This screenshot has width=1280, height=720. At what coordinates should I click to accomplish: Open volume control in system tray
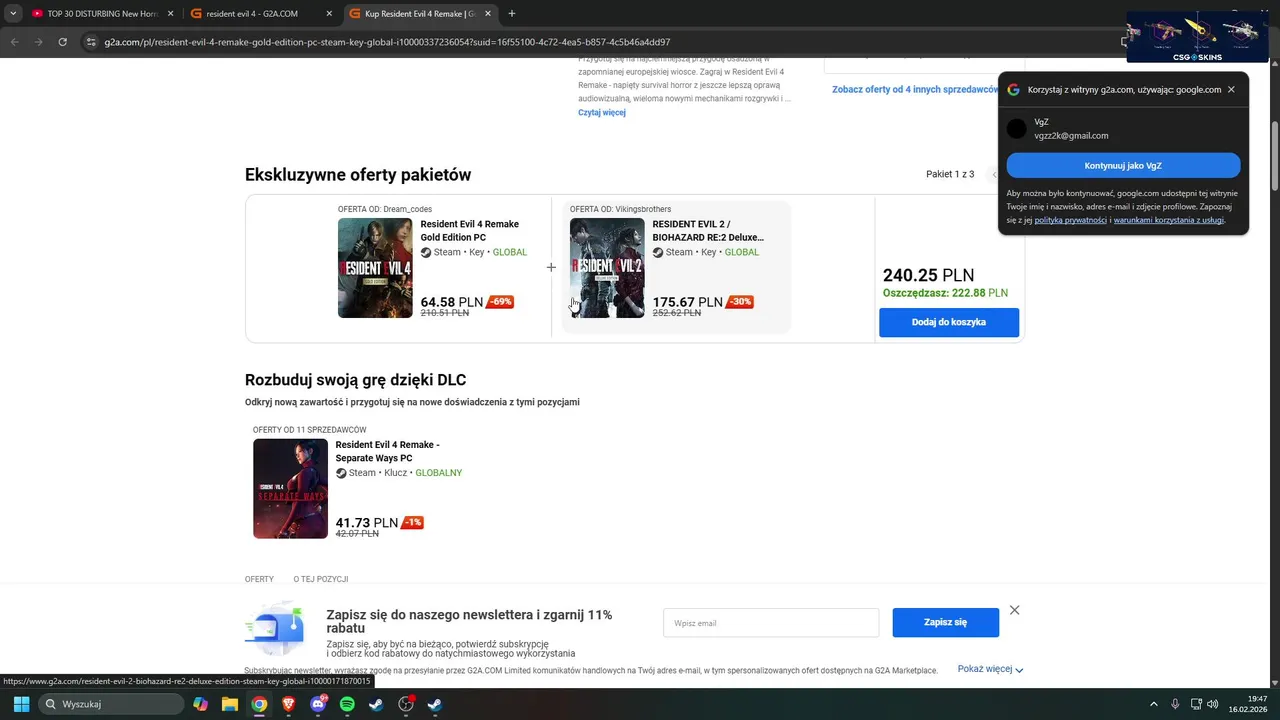point(1212,704)
